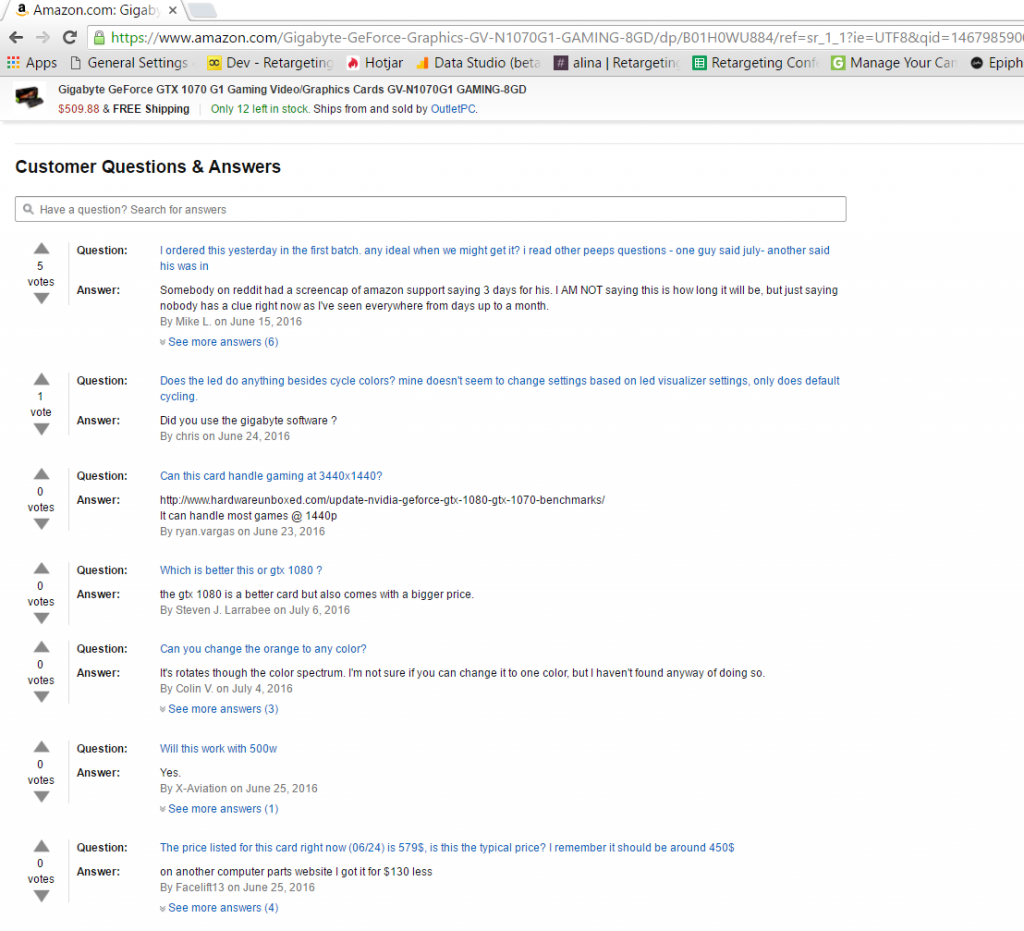Downvote the first-batch delivery question
The image size is (1024, 931).
point(41,298)
